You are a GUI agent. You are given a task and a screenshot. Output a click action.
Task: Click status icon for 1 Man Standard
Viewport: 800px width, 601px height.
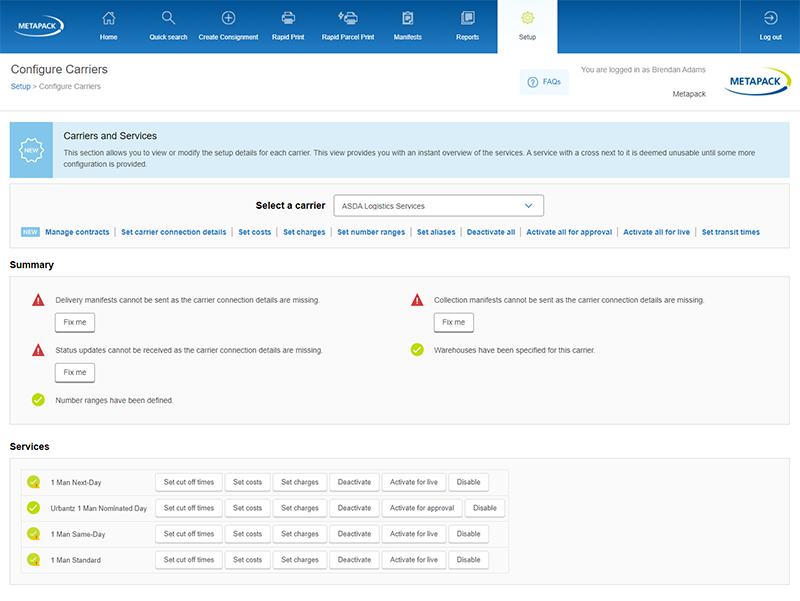[x=34, y=560]
